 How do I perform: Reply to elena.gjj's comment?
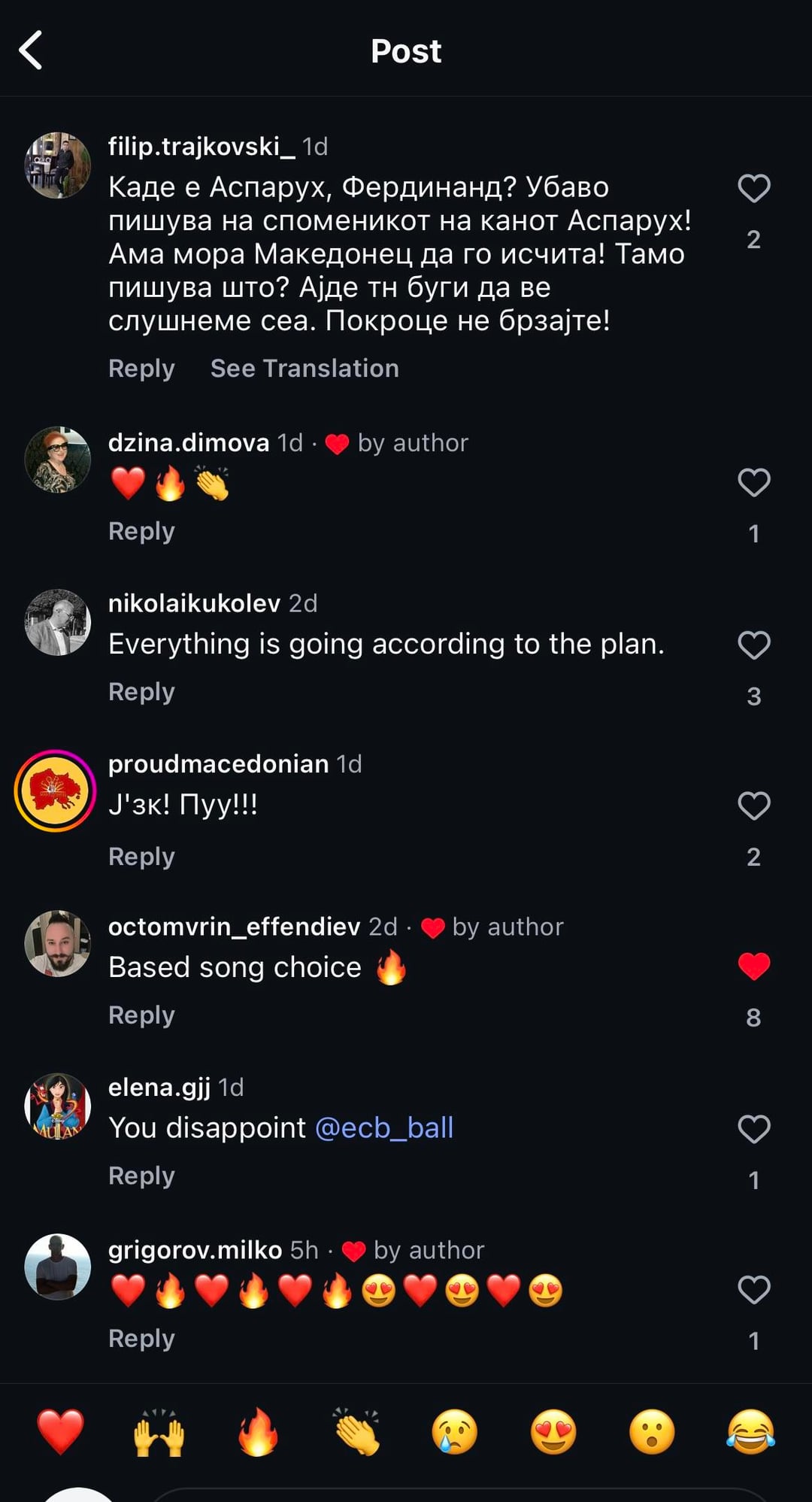141,1176
